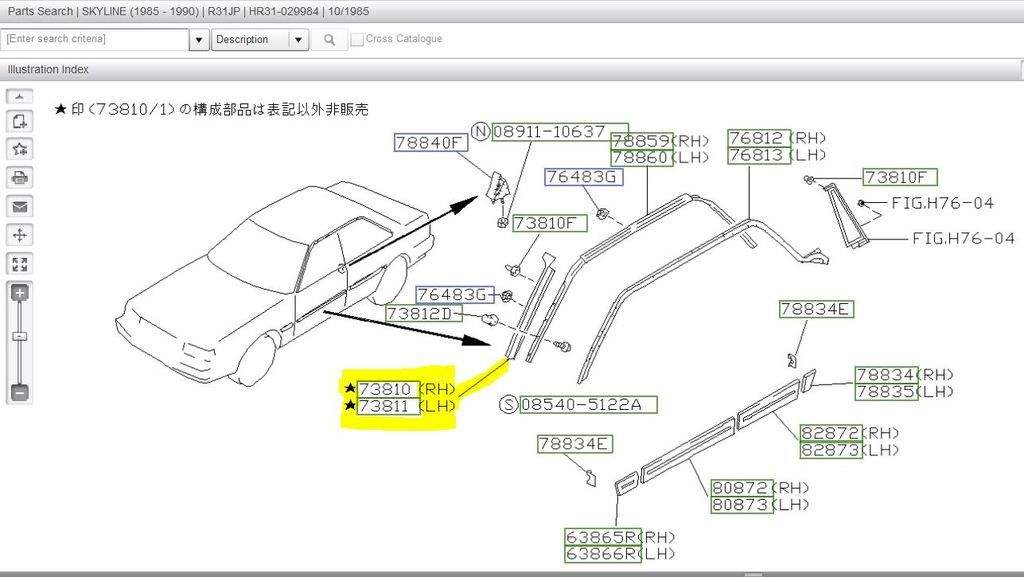Print the parts illustration
The height and width of the screenshot is (577, 1024).
click(x=20, y=178)
